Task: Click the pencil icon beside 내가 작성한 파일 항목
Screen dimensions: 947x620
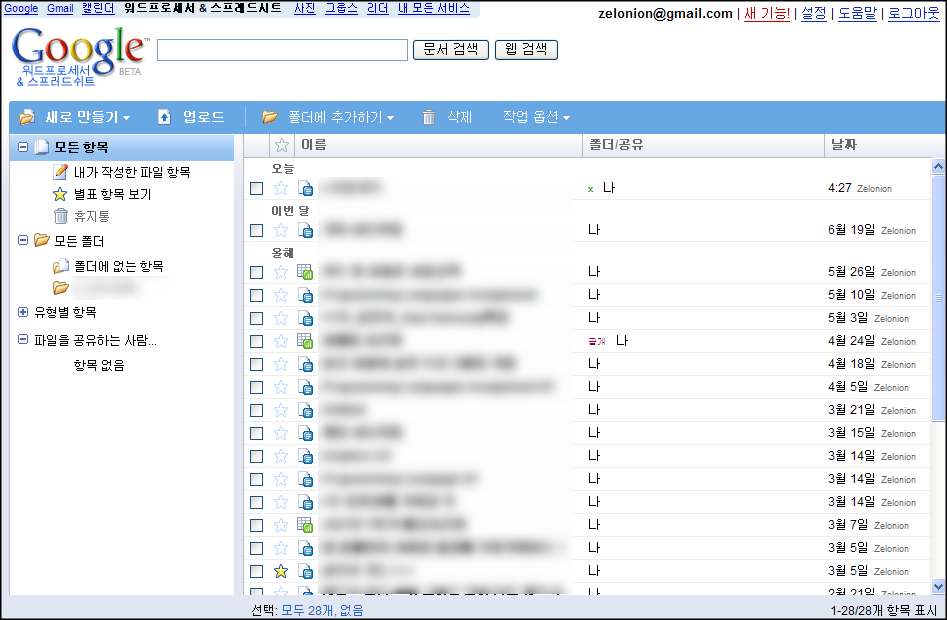Action: (x=60, y=171)
